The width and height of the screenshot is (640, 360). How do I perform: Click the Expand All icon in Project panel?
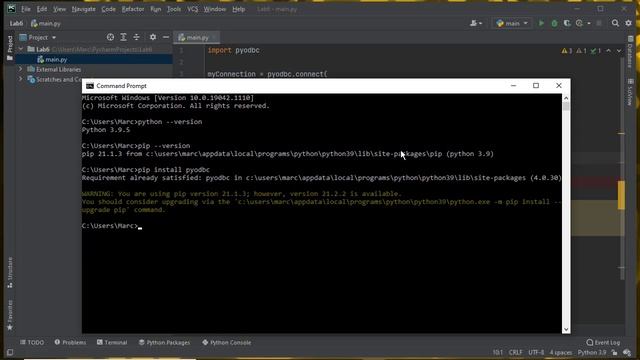123,37
